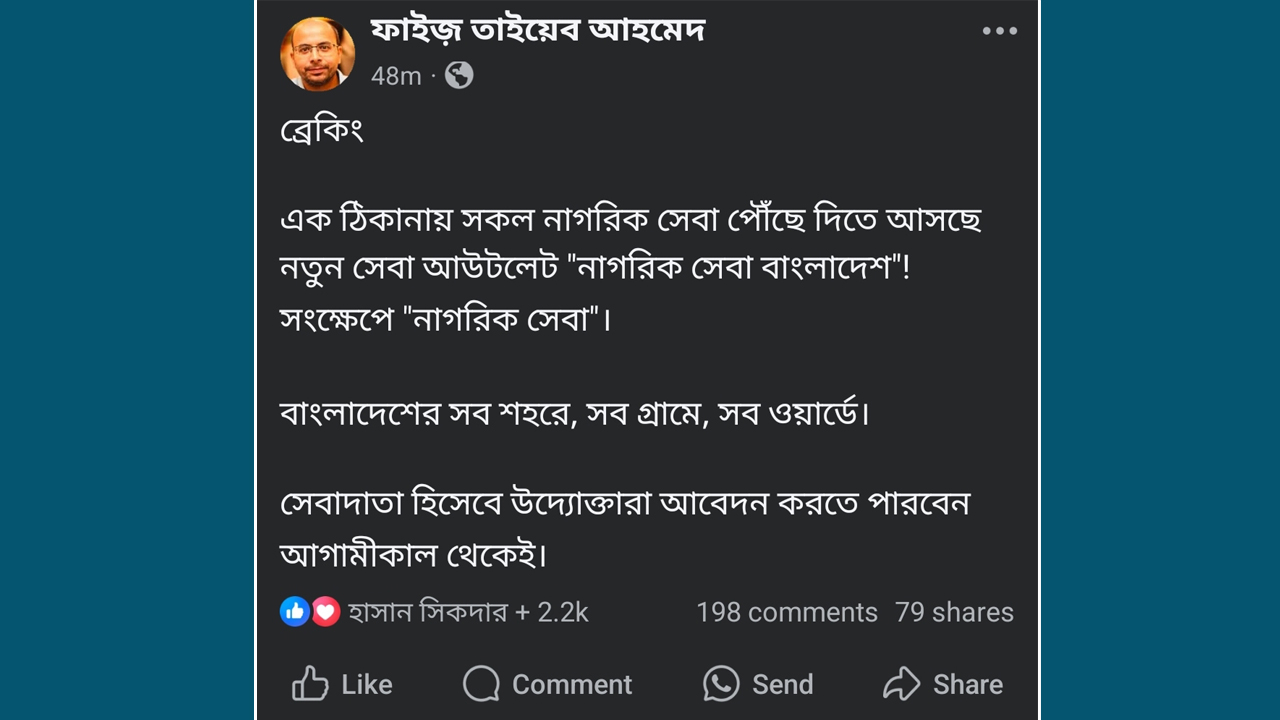Click the Share arrow icon
This screenshot has width=1280, height=720.
coord(901,684)
